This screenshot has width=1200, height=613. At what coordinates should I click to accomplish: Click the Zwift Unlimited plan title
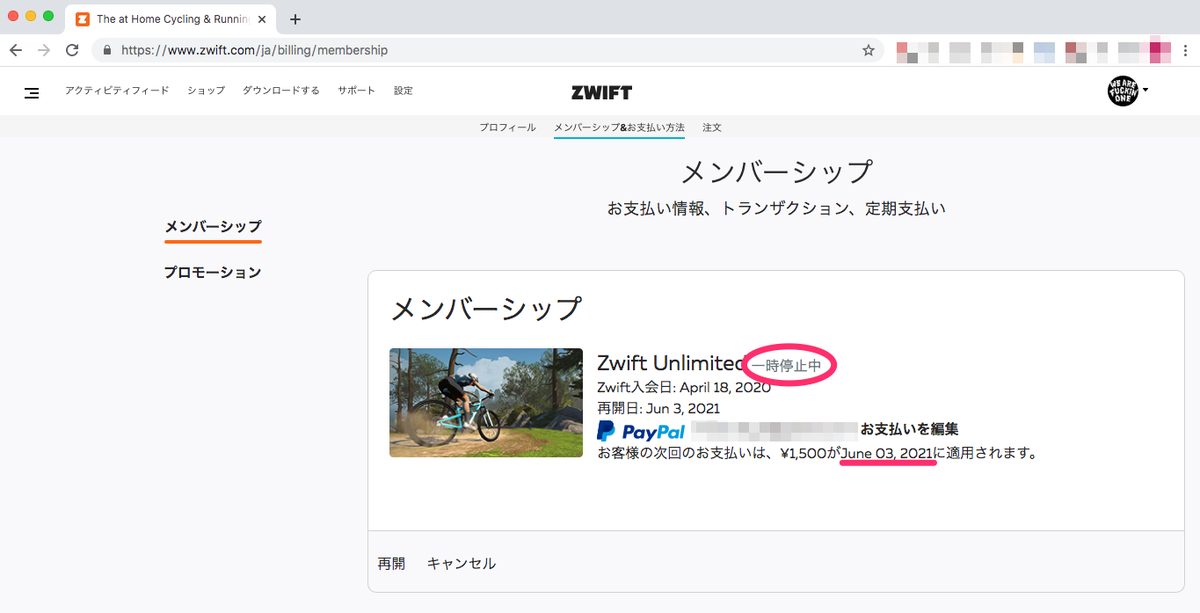671,363
